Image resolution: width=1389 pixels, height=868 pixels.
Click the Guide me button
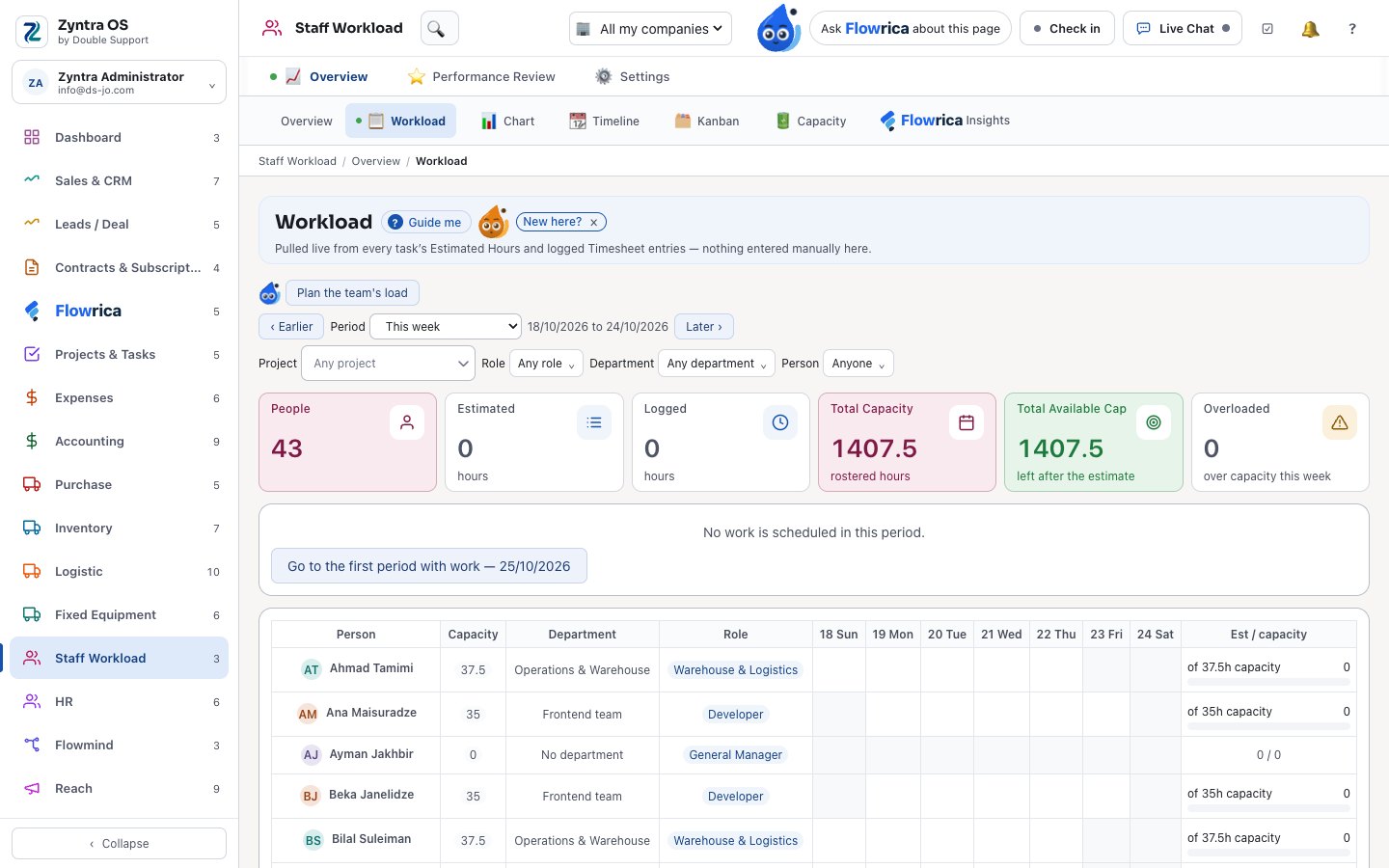coord(425,223)
